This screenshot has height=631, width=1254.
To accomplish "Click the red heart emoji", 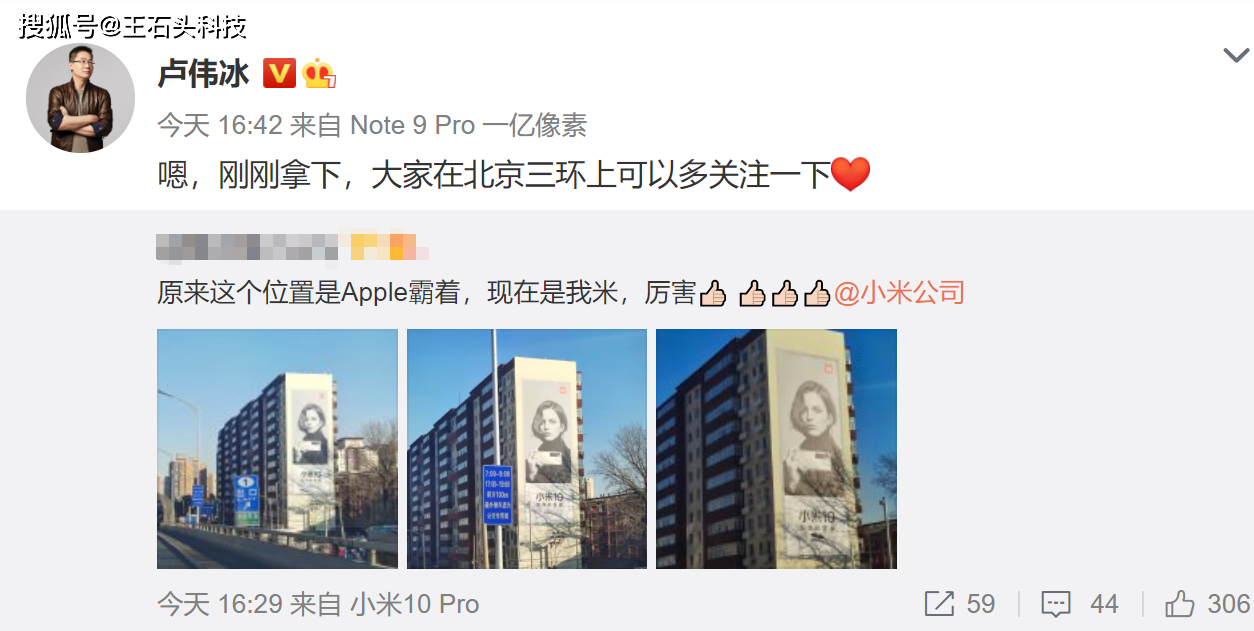I will [x=851, y=175].
